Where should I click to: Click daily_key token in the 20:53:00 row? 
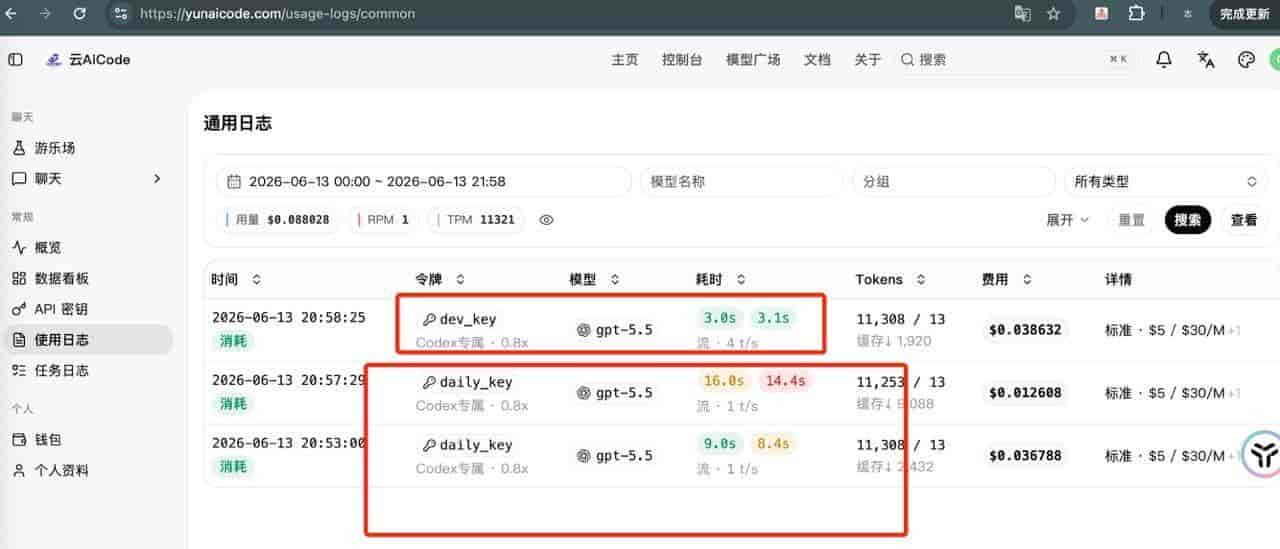click(467, 445)
